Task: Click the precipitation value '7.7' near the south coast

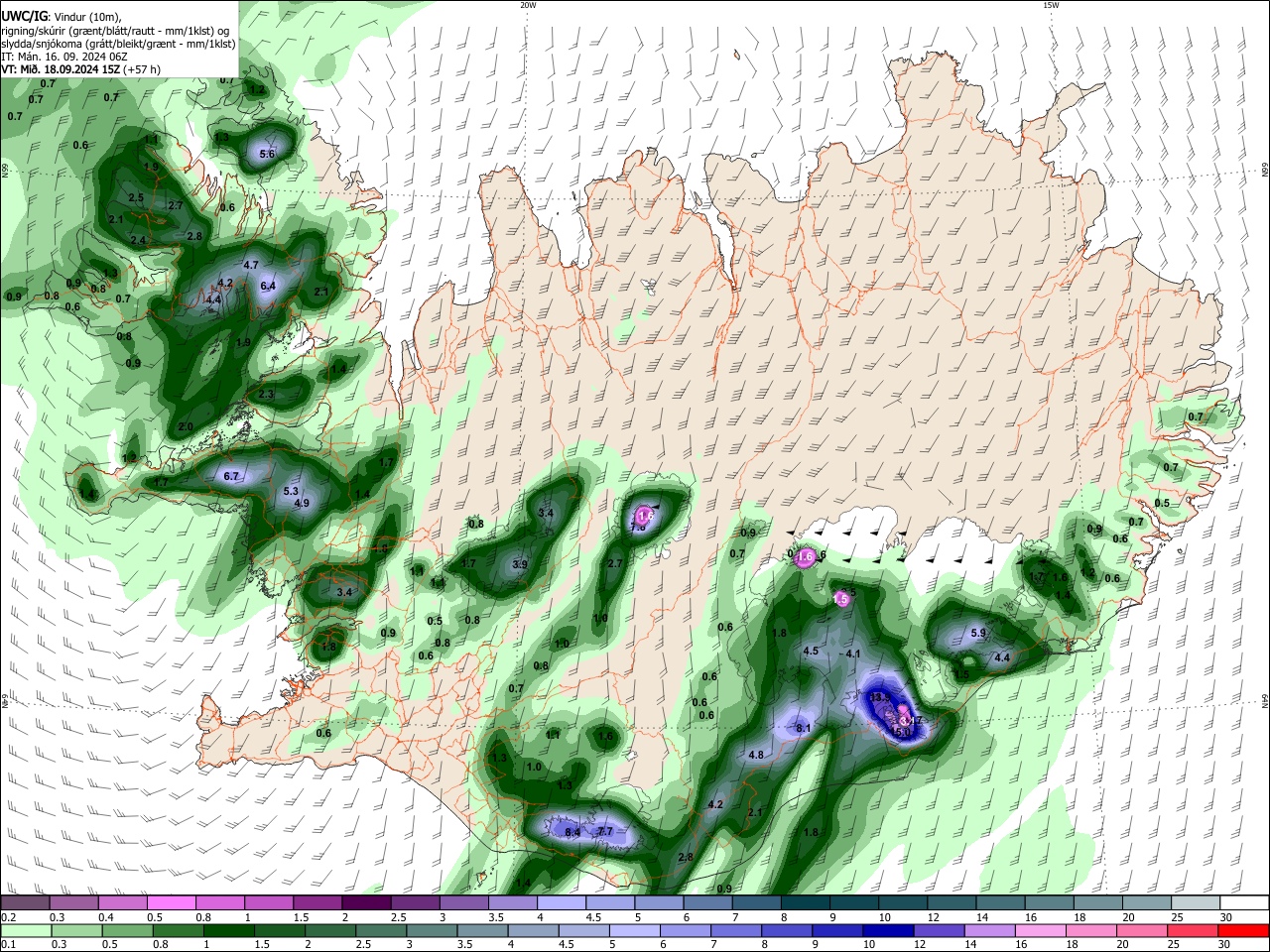Action: click(604, 831)
